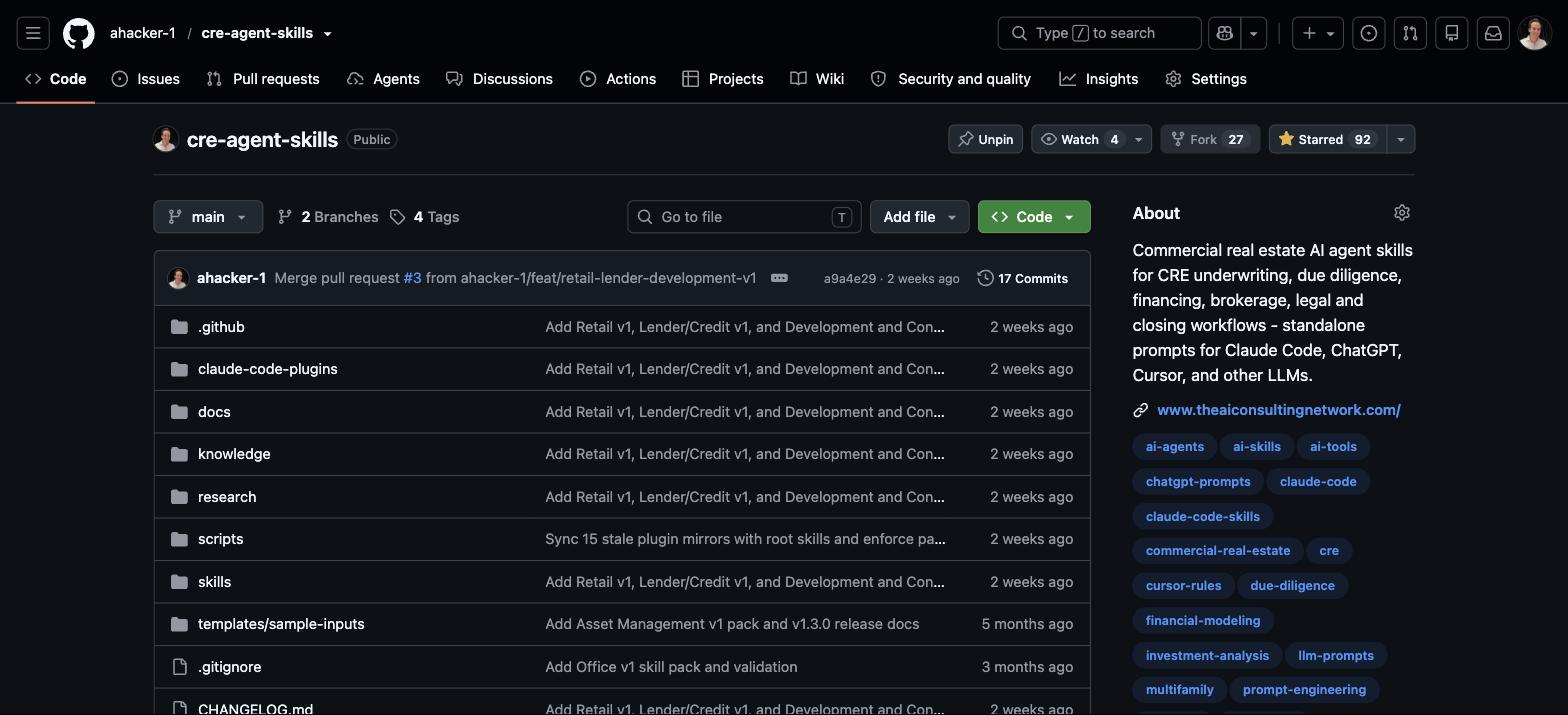Open the Wiki tab
The height and width of the screenshot is (715, 1568).
click(x=817, y=79)
